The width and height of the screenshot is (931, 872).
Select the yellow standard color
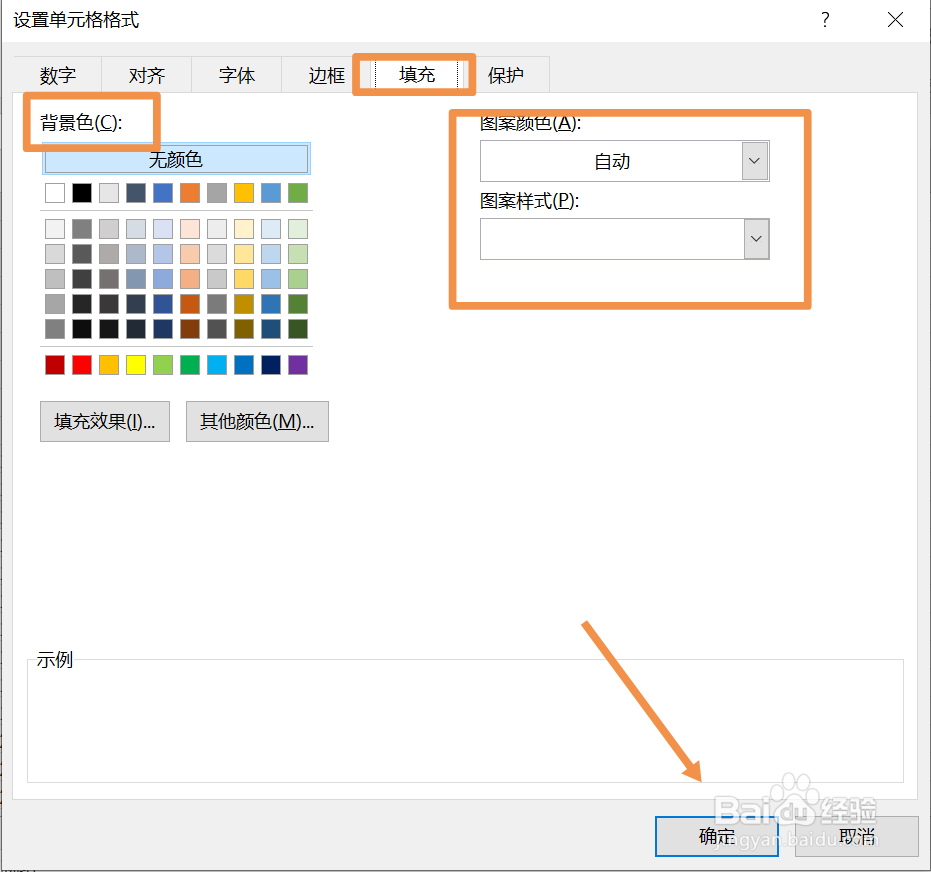tap(136, 365)
